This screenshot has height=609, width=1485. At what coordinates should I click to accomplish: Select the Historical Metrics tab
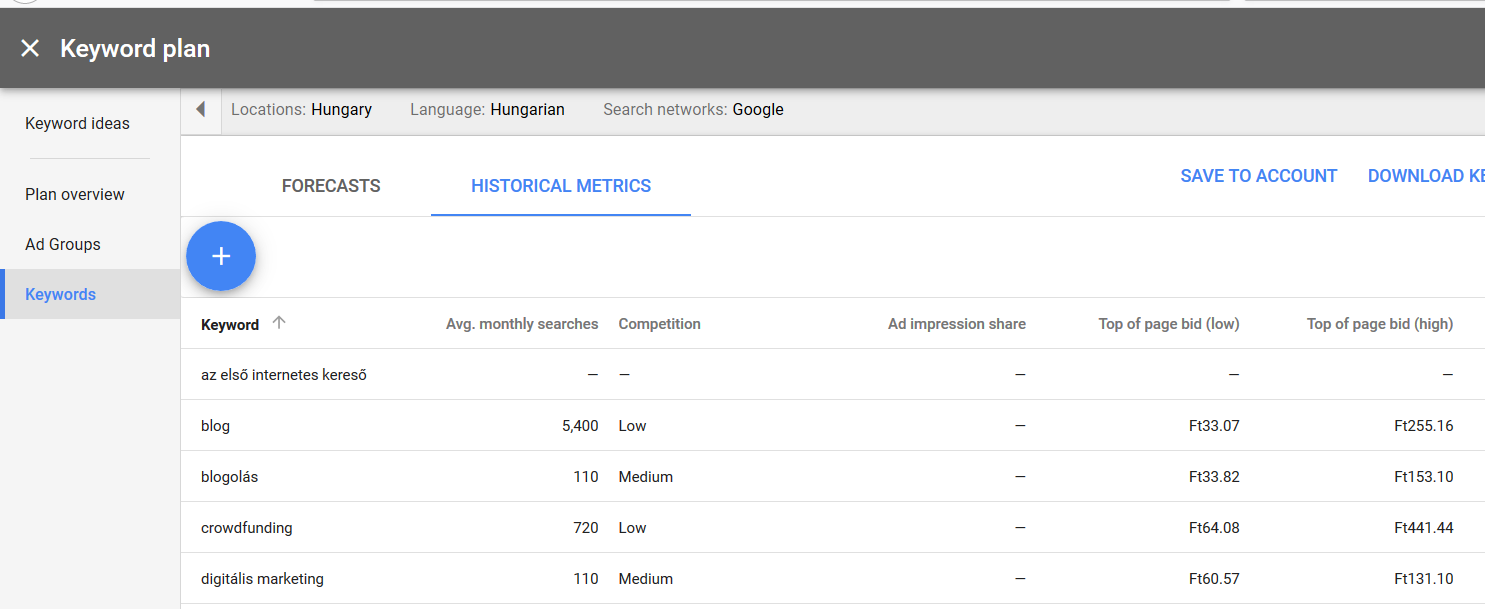[561, 186]
